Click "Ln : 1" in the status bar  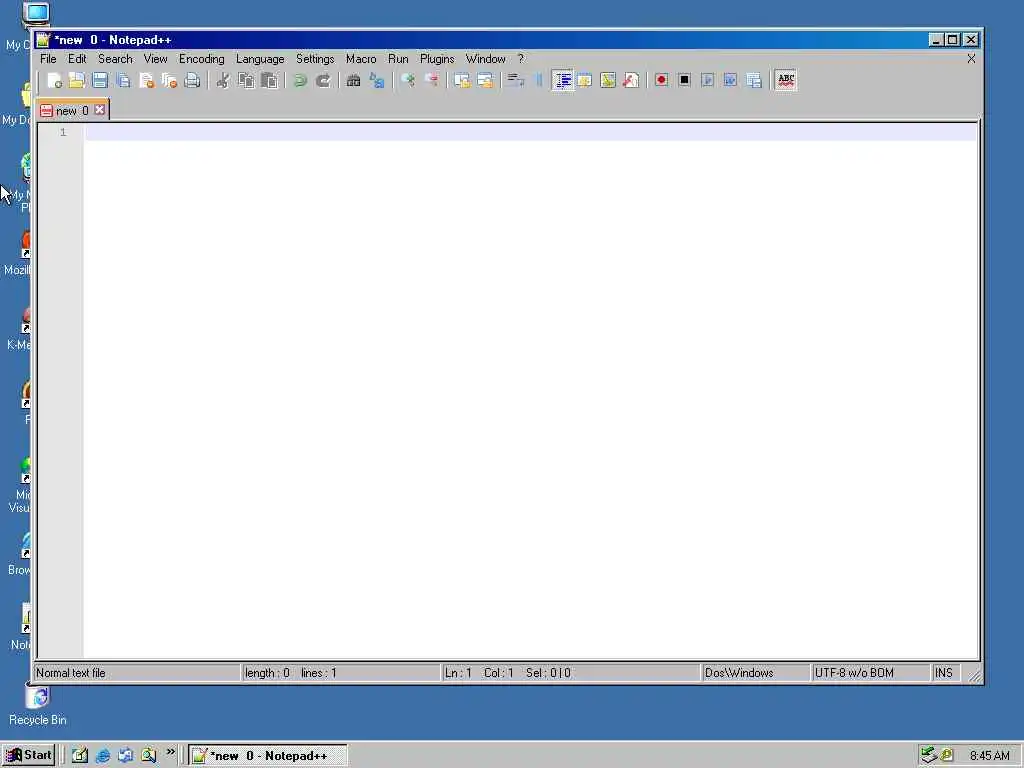[x=458, y=673]
